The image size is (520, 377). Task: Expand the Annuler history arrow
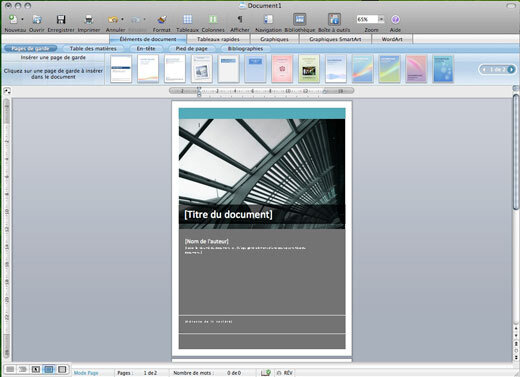pos(122,19)
